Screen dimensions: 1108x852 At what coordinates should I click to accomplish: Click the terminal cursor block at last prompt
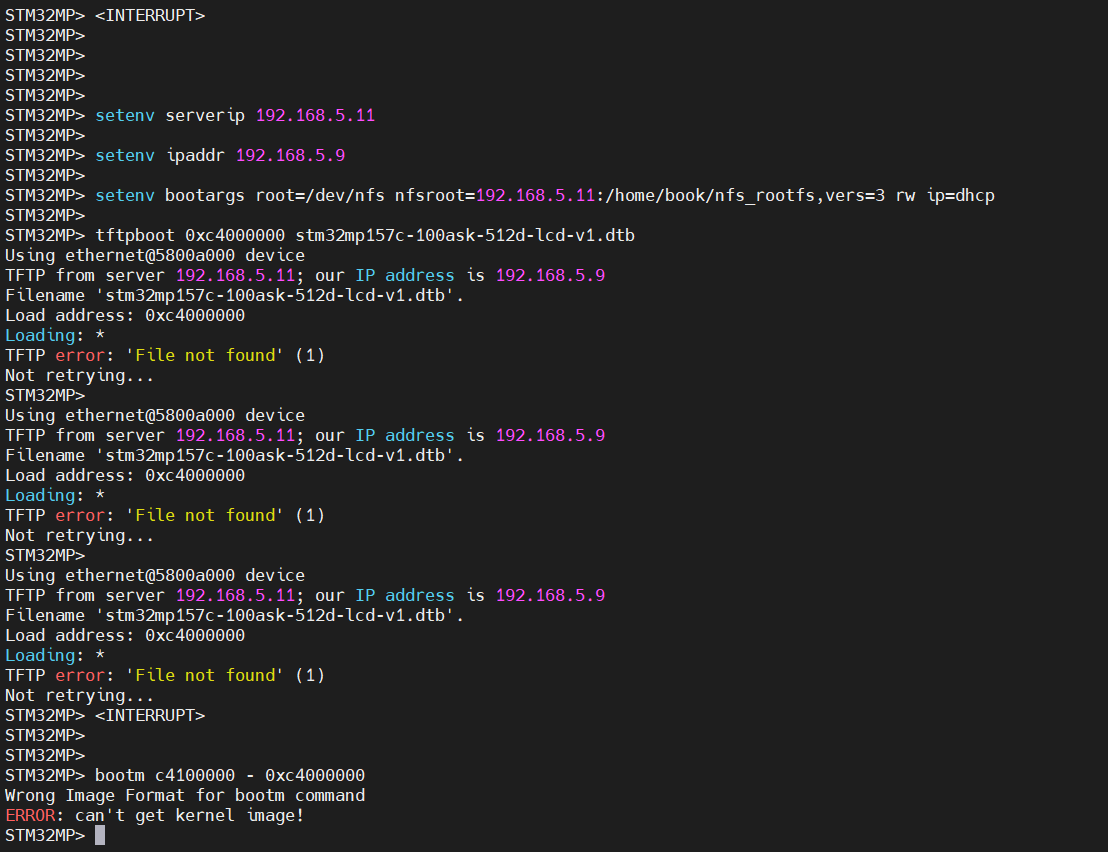pos(100,836)
